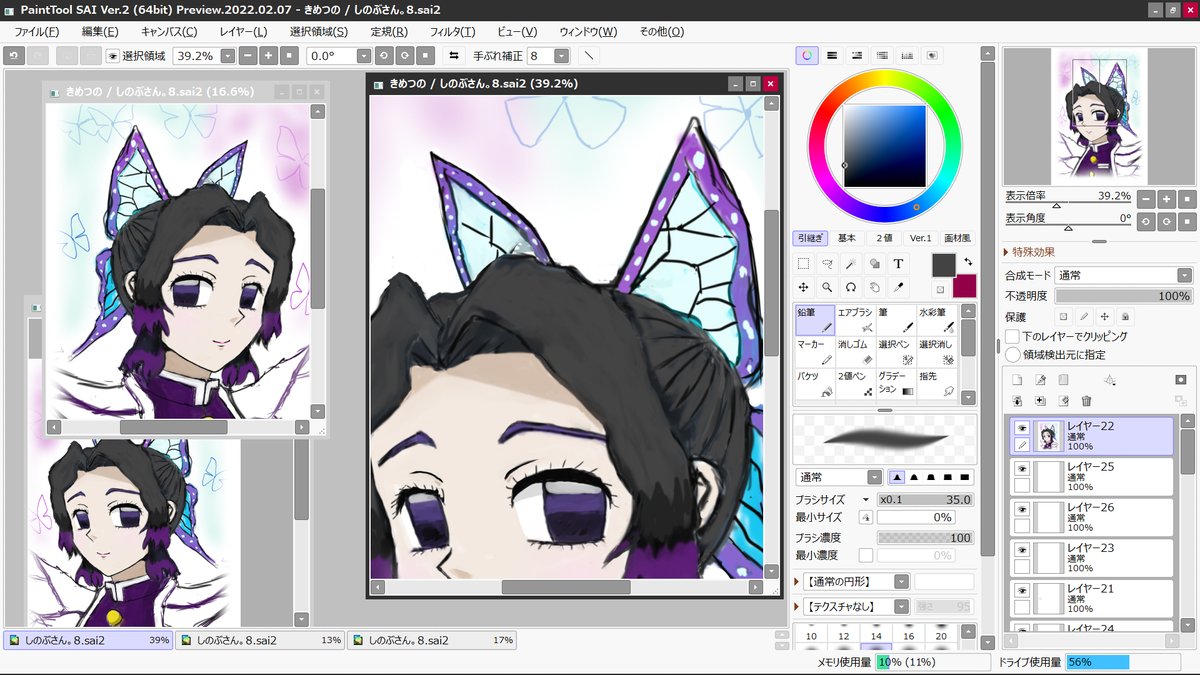Create a new normal layer
Screen dimensions: 1200x675
[x=1018, y=380]
